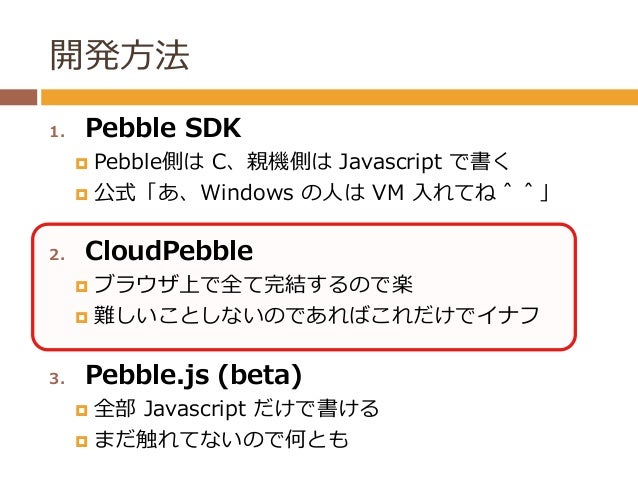638x479 pixels.
Task: Select the Pebble.js (beta) heading
Action: (x=194, y=375)
